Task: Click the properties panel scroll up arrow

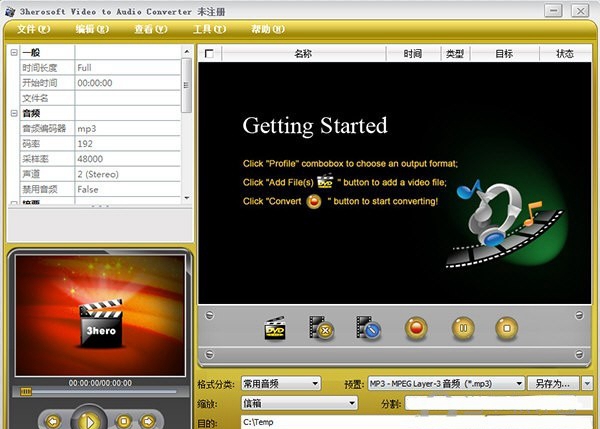Action: 186,51
